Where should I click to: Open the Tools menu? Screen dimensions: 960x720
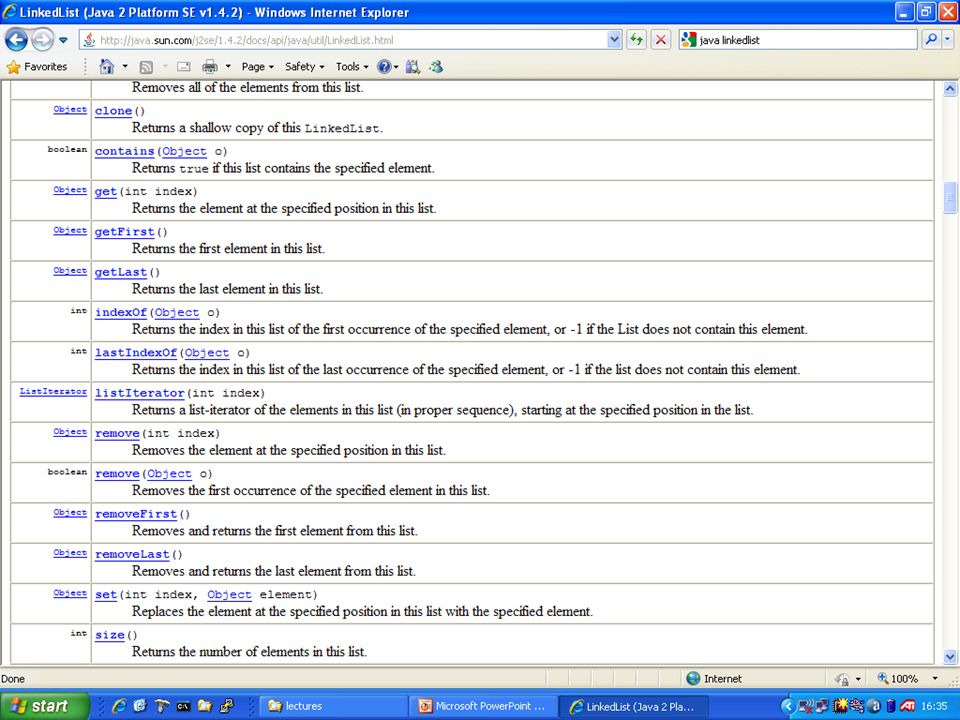click(351, 67)
